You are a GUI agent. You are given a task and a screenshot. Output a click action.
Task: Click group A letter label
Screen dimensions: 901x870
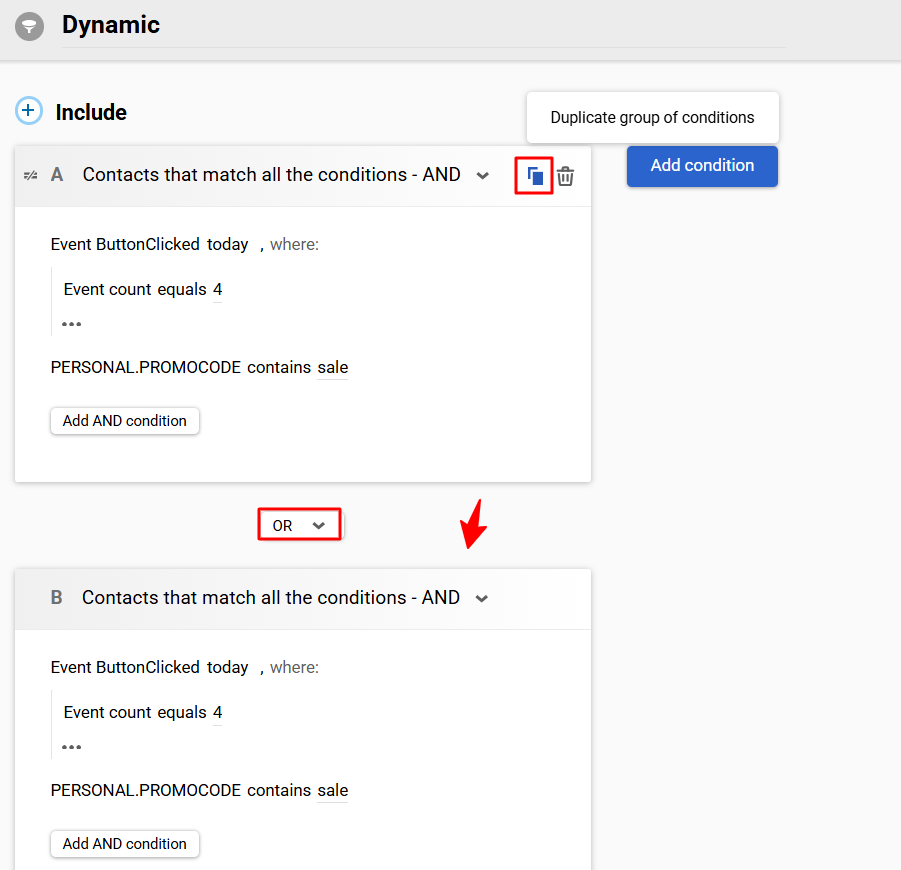click(x=57, y=174)
